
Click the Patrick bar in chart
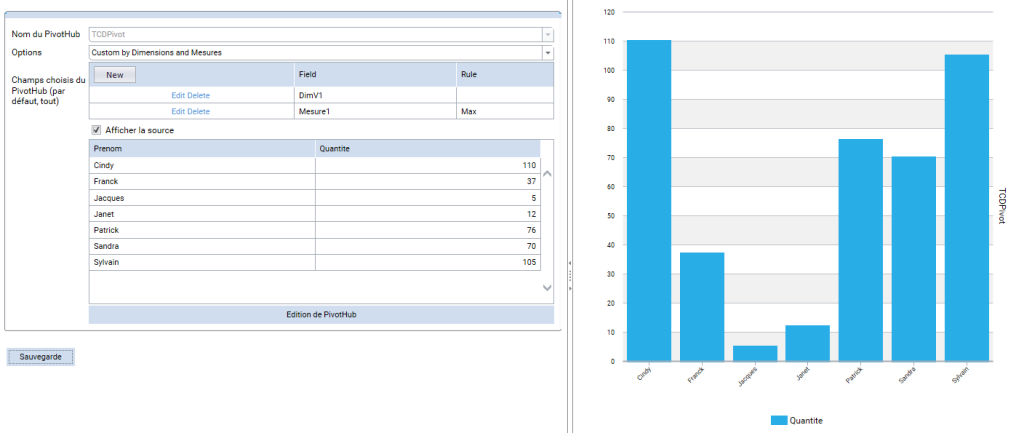point(861,250)
